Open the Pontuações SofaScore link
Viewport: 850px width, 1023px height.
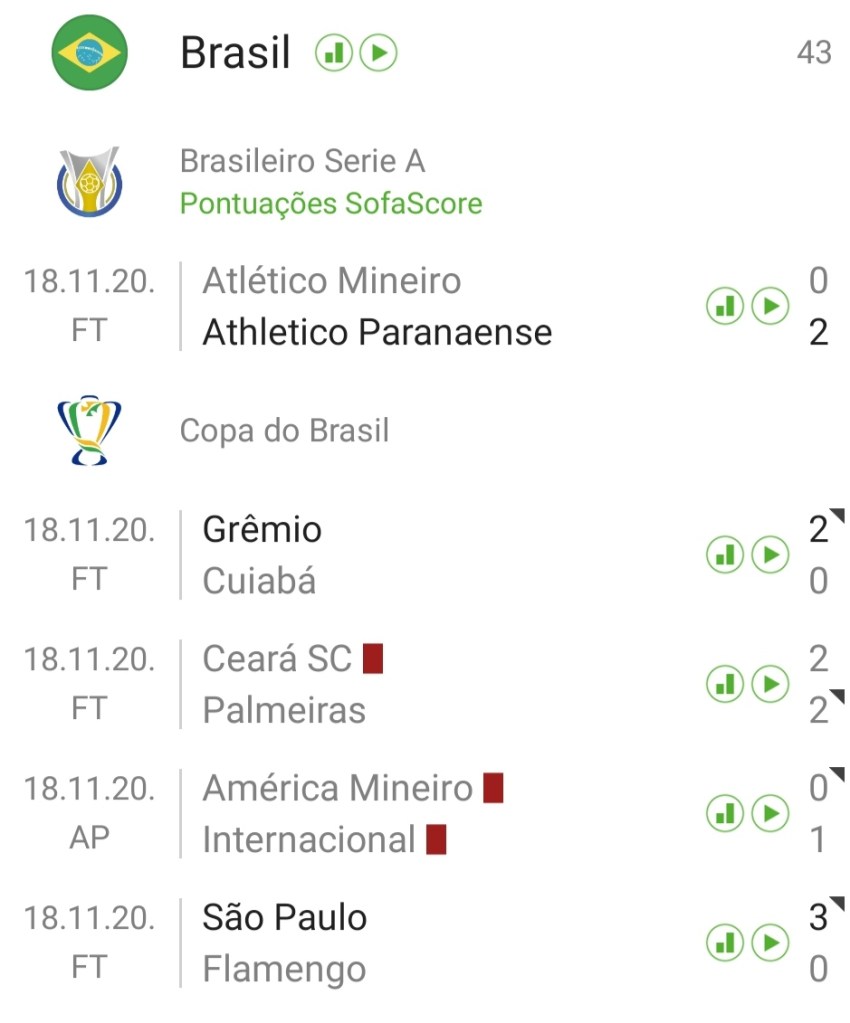331,204
